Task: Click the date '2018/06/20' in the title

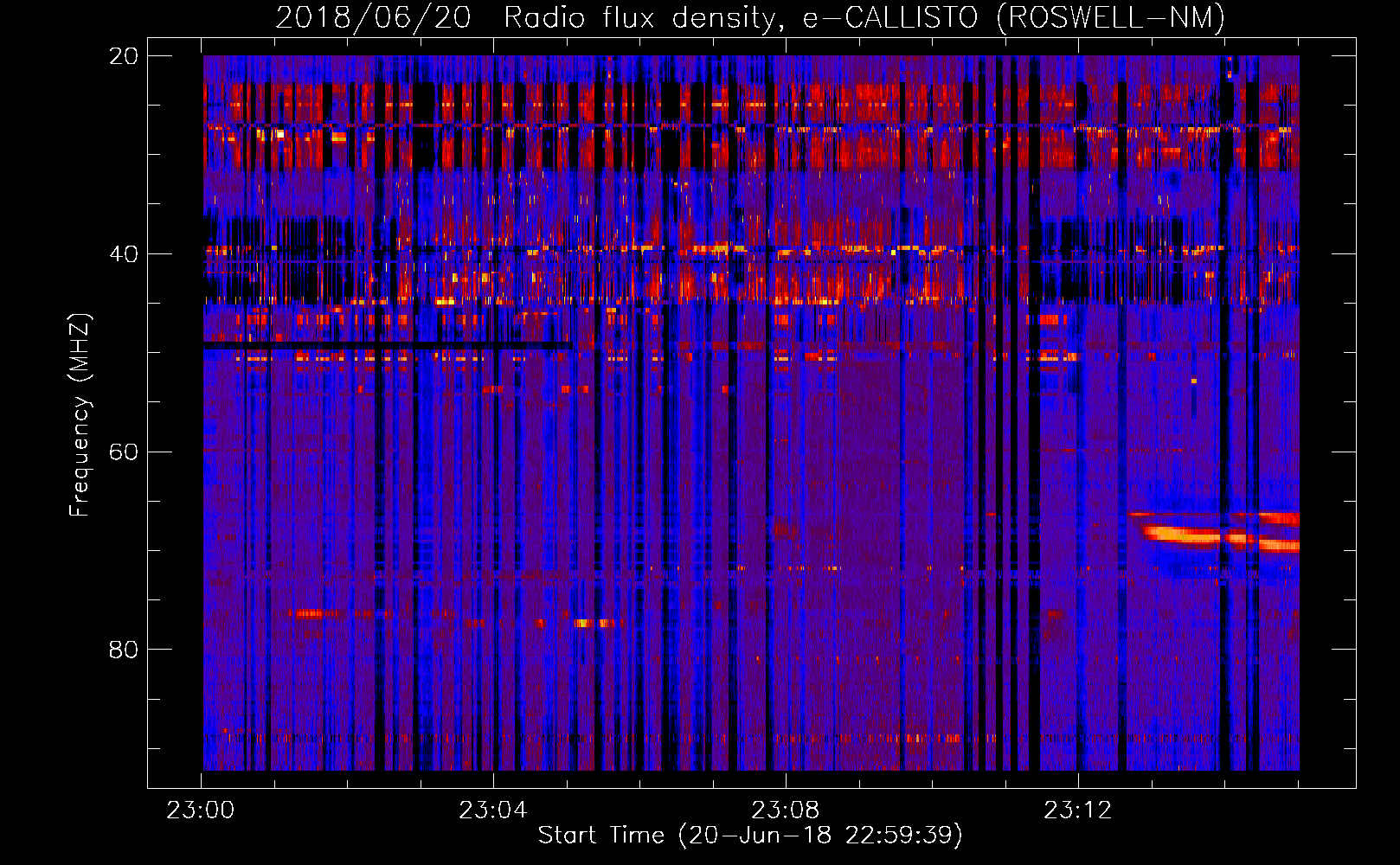Action: pyautogui.click(x=373, y=17)
